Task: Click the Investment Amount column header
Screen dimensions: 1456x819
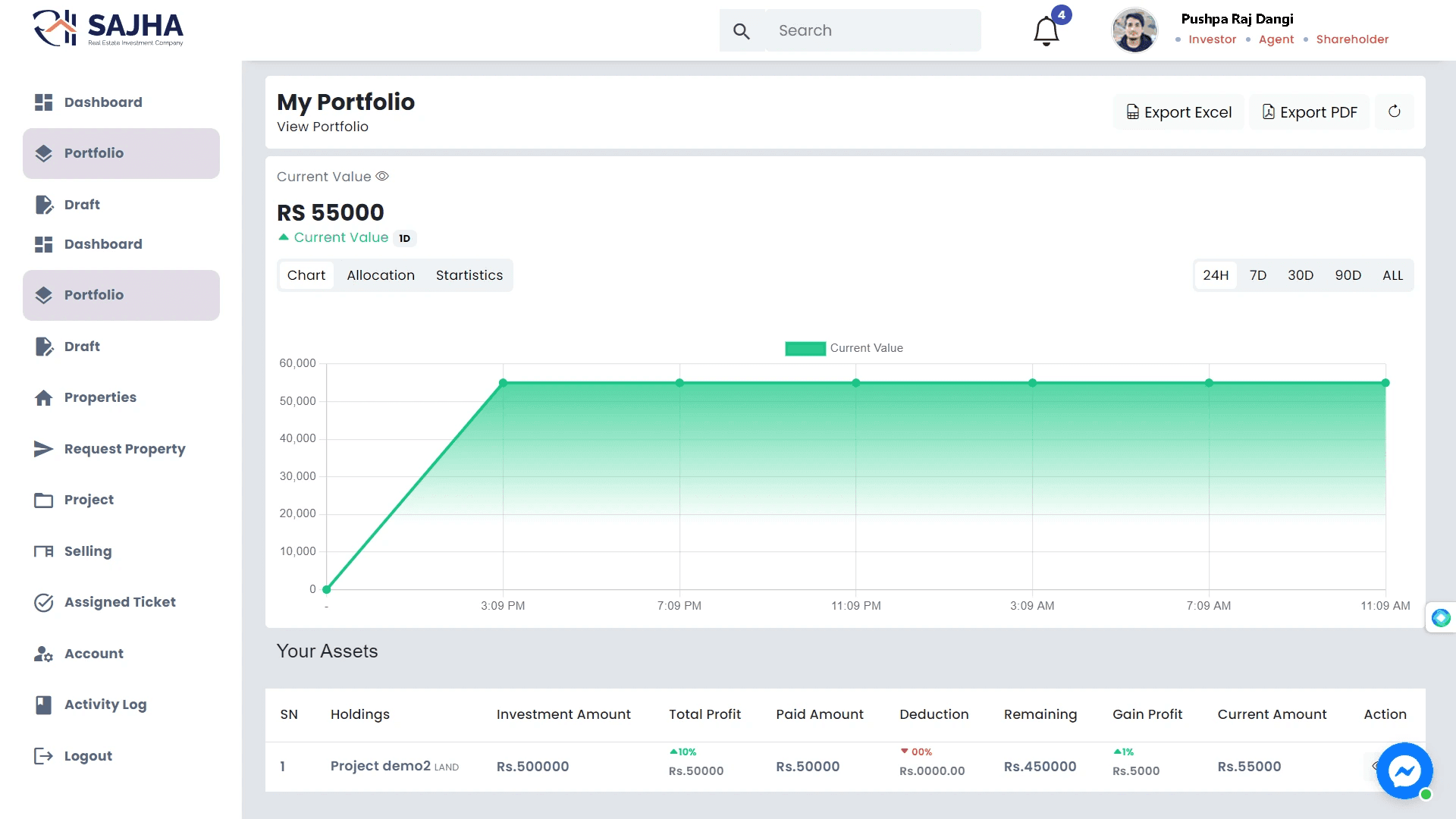Action: [563, 714]
